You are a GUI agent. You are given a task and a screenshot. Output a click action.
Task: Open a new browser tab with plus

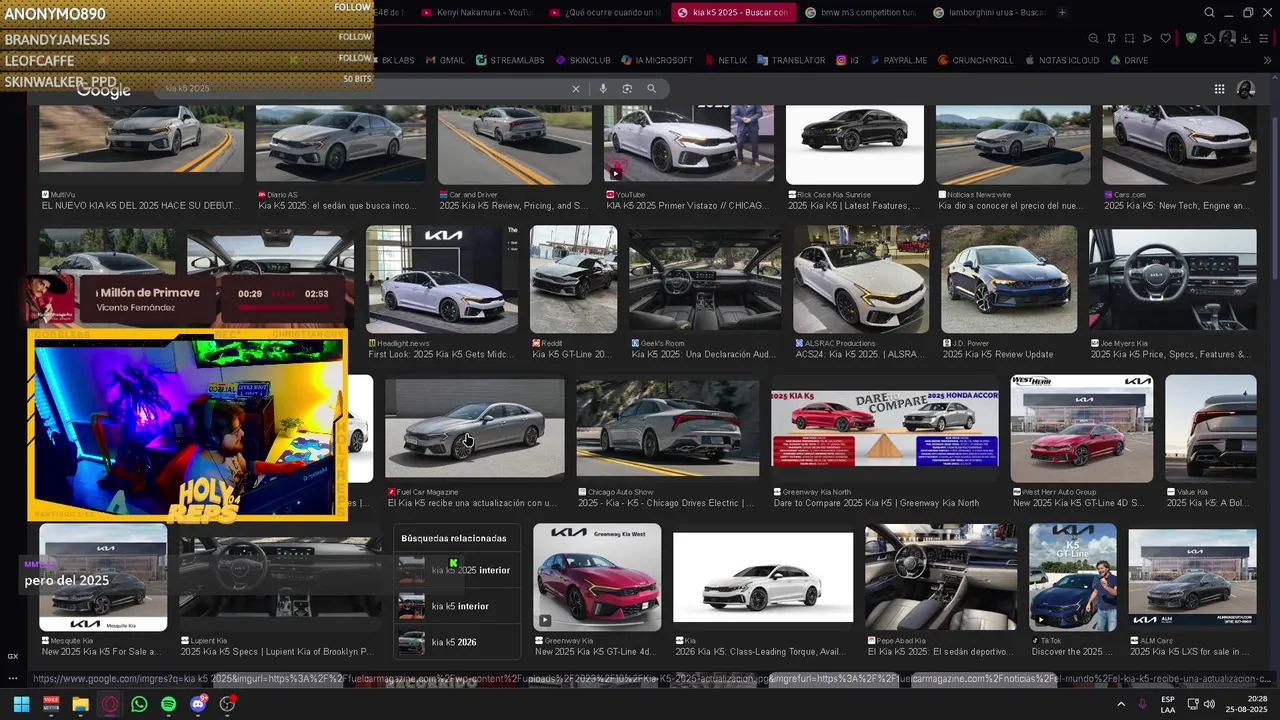tap(1062, 12)
